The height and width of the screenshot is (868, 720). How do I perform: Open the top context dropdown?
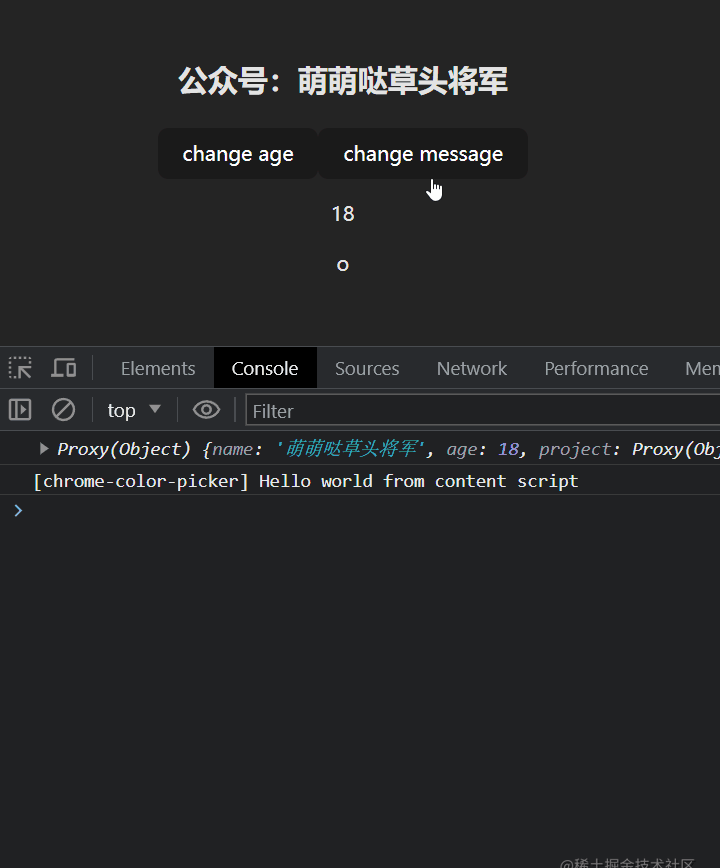tap(134, 410)
